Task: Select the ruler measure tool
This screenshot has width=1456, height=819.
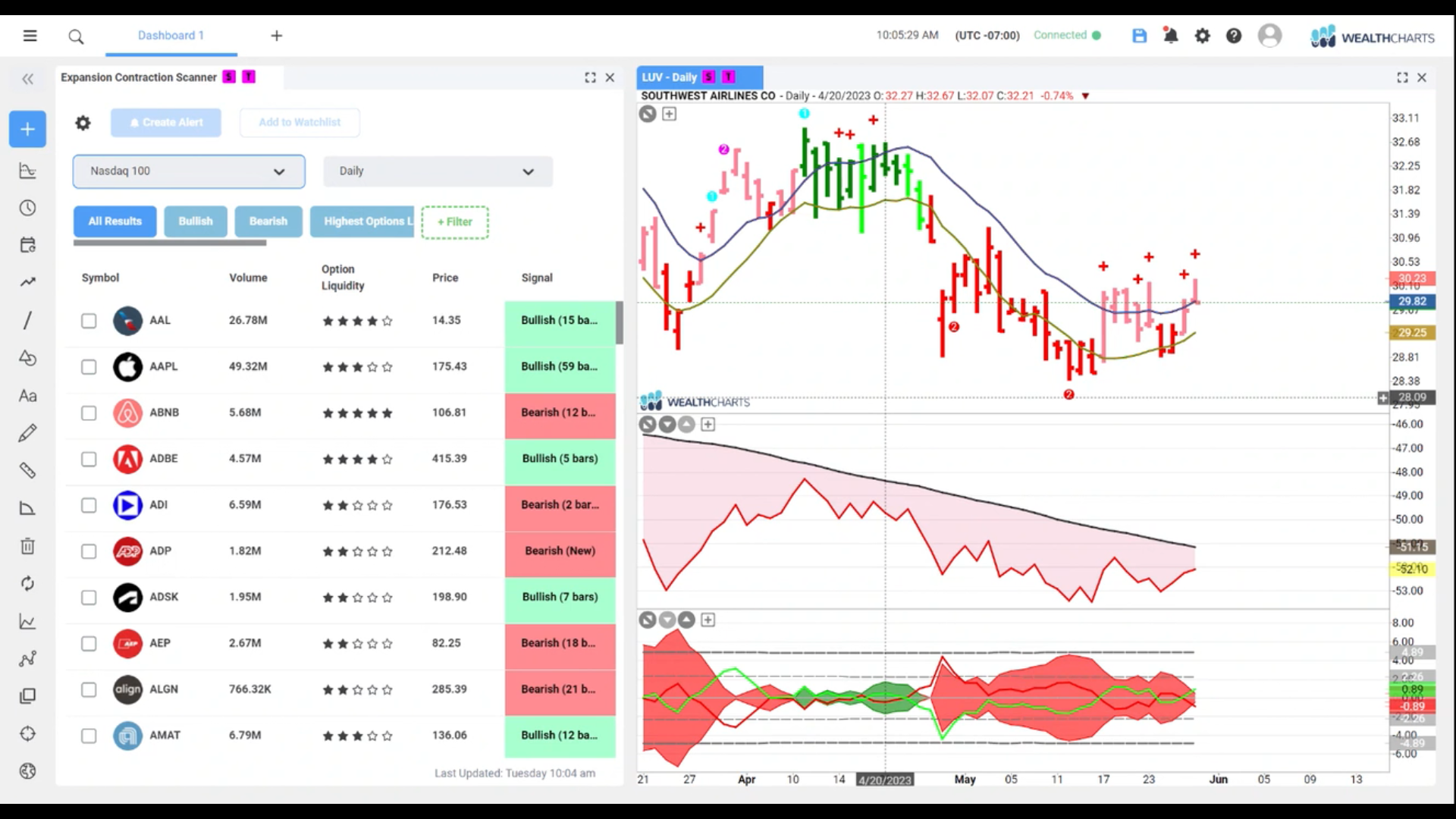Action: pos(27,471)
